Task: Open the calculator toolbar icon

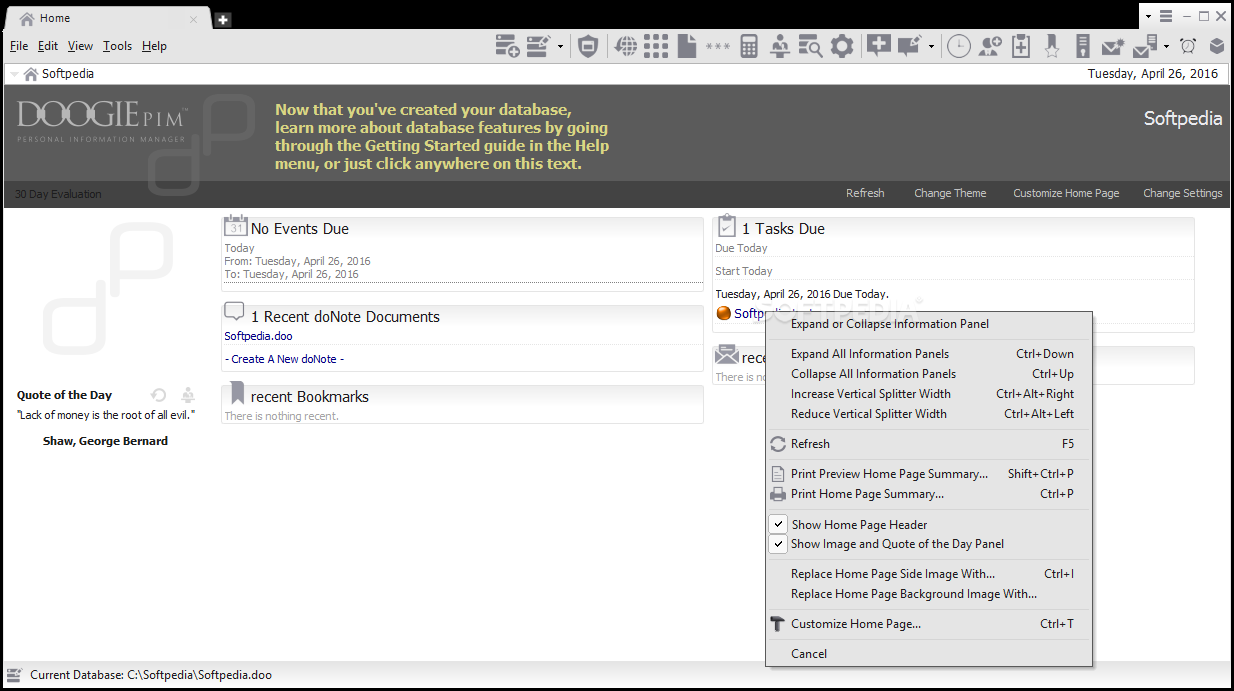Action: (x=749, y=46)
